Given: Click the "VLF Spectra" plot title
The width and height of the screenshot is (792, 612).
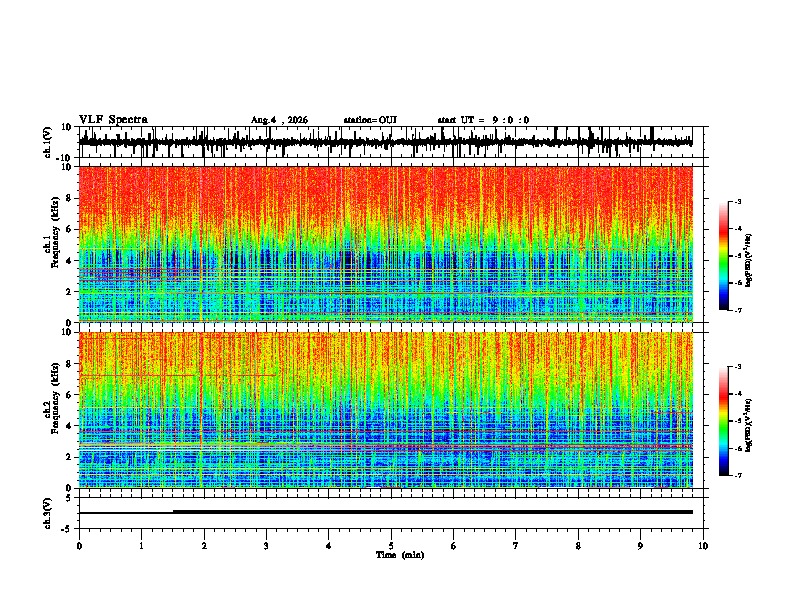Looking at the screenshot, I should [x=113, y=120].
